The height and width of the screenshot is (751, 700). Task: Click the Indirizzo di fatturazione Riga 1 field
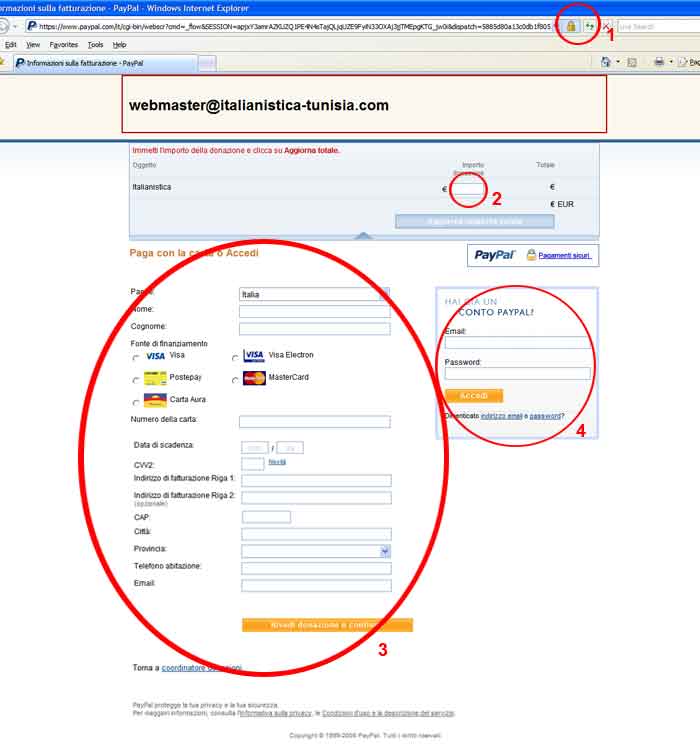tap(316, 480)
